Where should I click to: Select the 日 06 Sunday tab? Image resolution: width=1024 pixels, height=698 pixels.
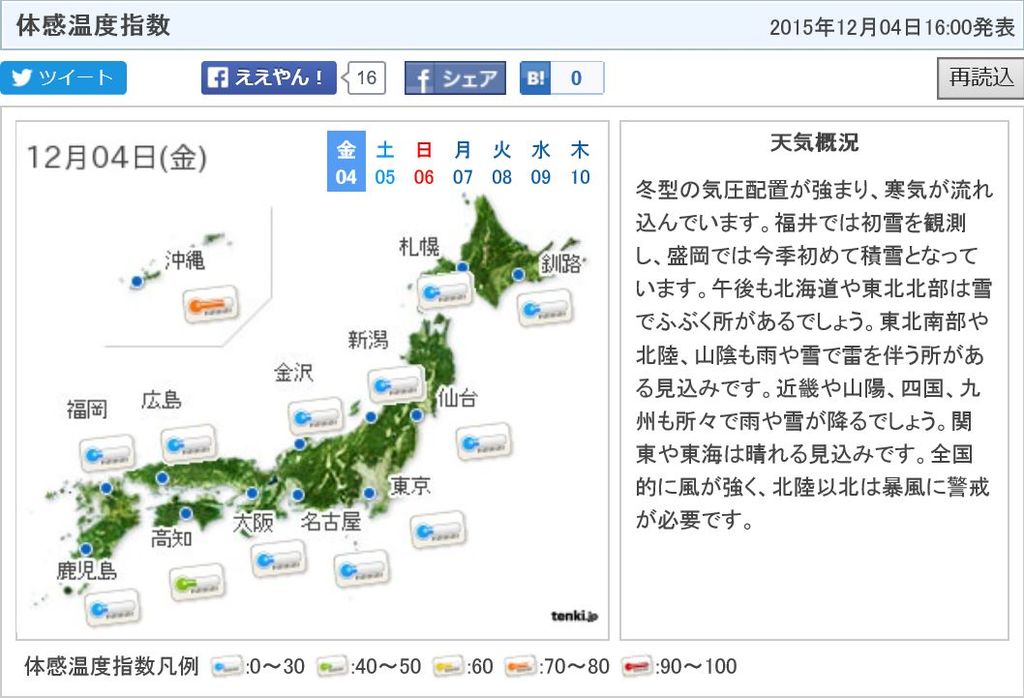(424, 162)
